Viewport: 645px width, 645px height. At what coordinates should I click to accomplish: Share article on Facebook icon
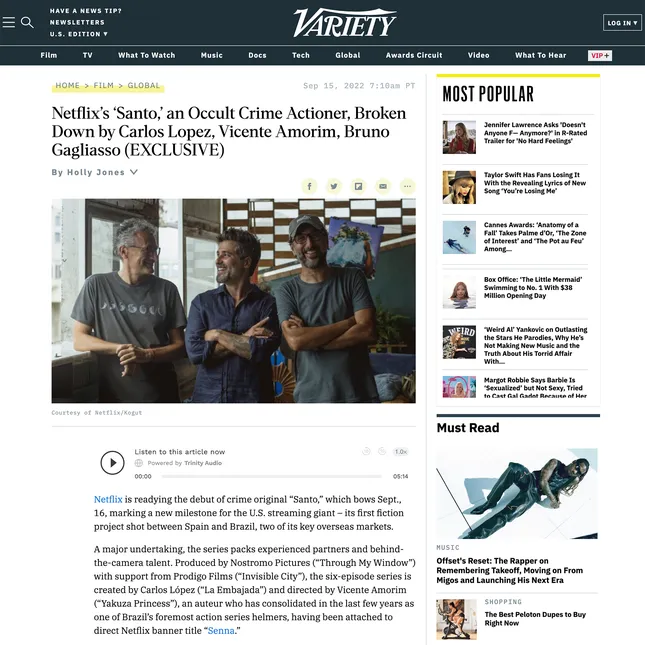click(x=309, y=186)
